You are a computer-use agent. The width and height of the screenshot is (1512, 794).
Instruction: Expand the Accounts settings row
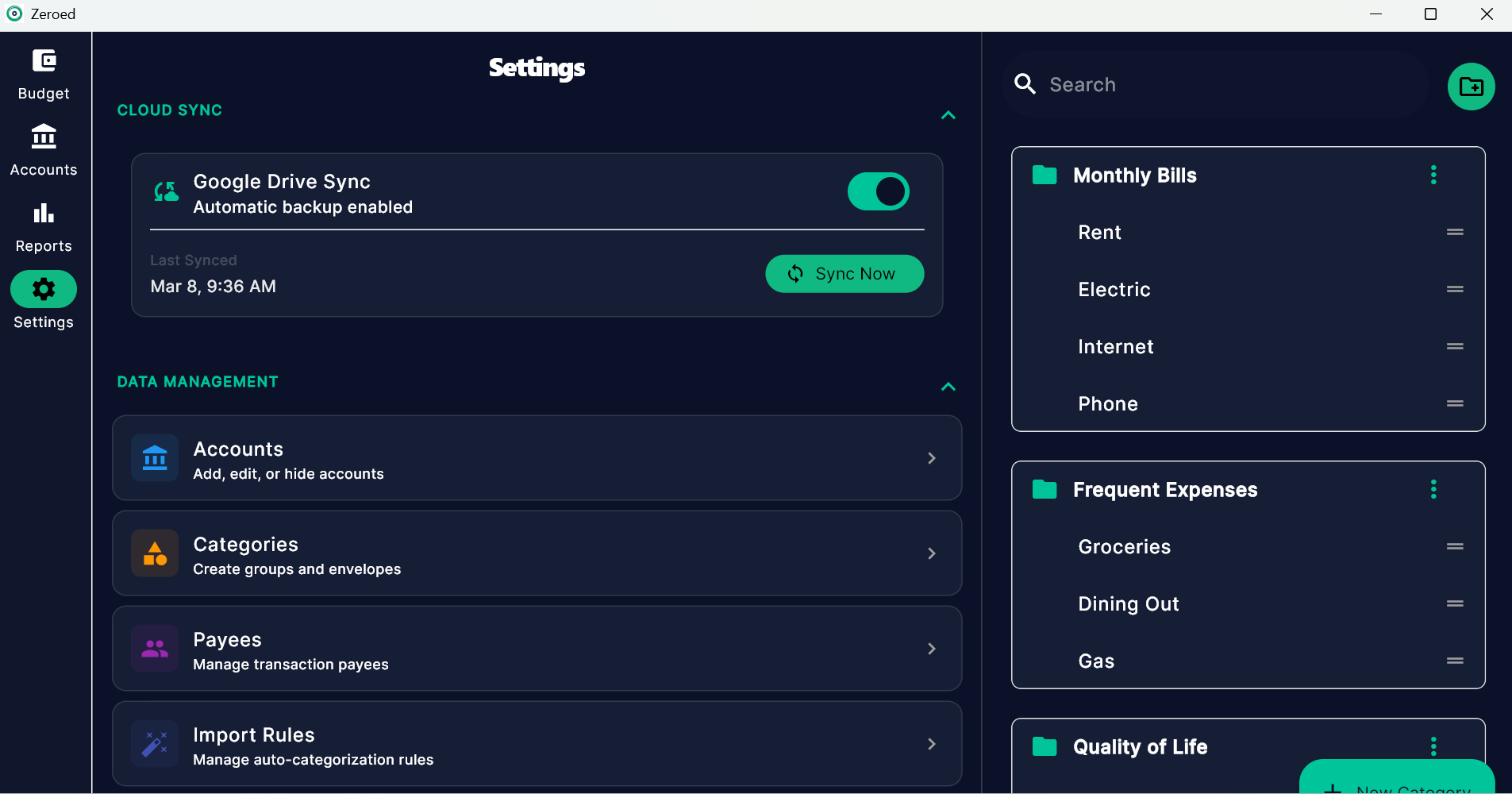[930, 458]
